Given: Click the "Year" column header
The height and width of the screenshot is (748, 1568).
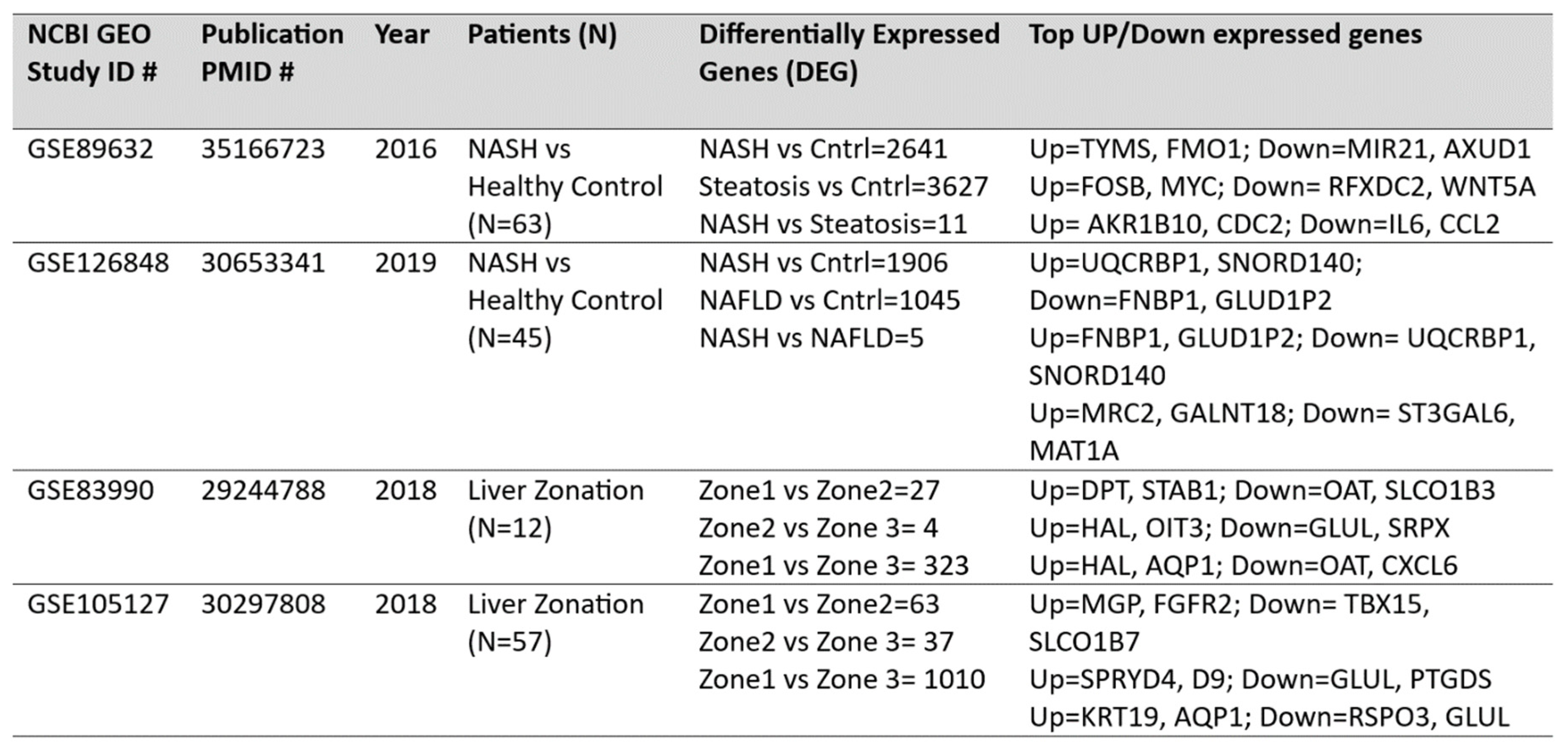Looking at the screenshot, I should click(402, 35).
